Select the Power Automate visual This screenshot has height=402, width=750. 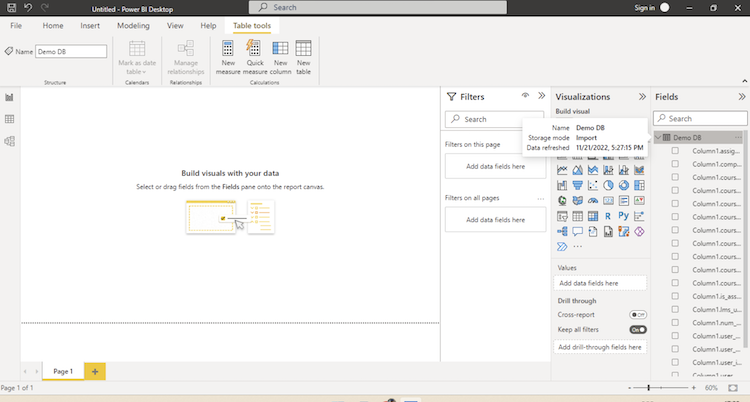[562, 247]
